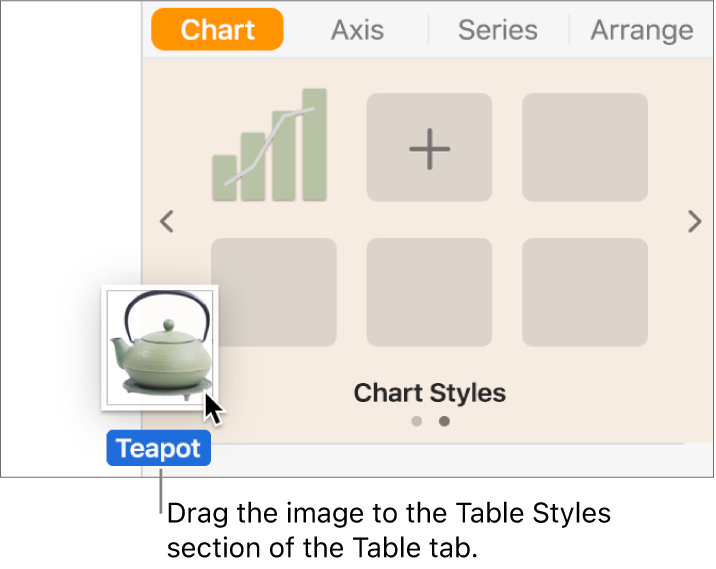Select the empty style slot in top row

click(x=585, y=148)
